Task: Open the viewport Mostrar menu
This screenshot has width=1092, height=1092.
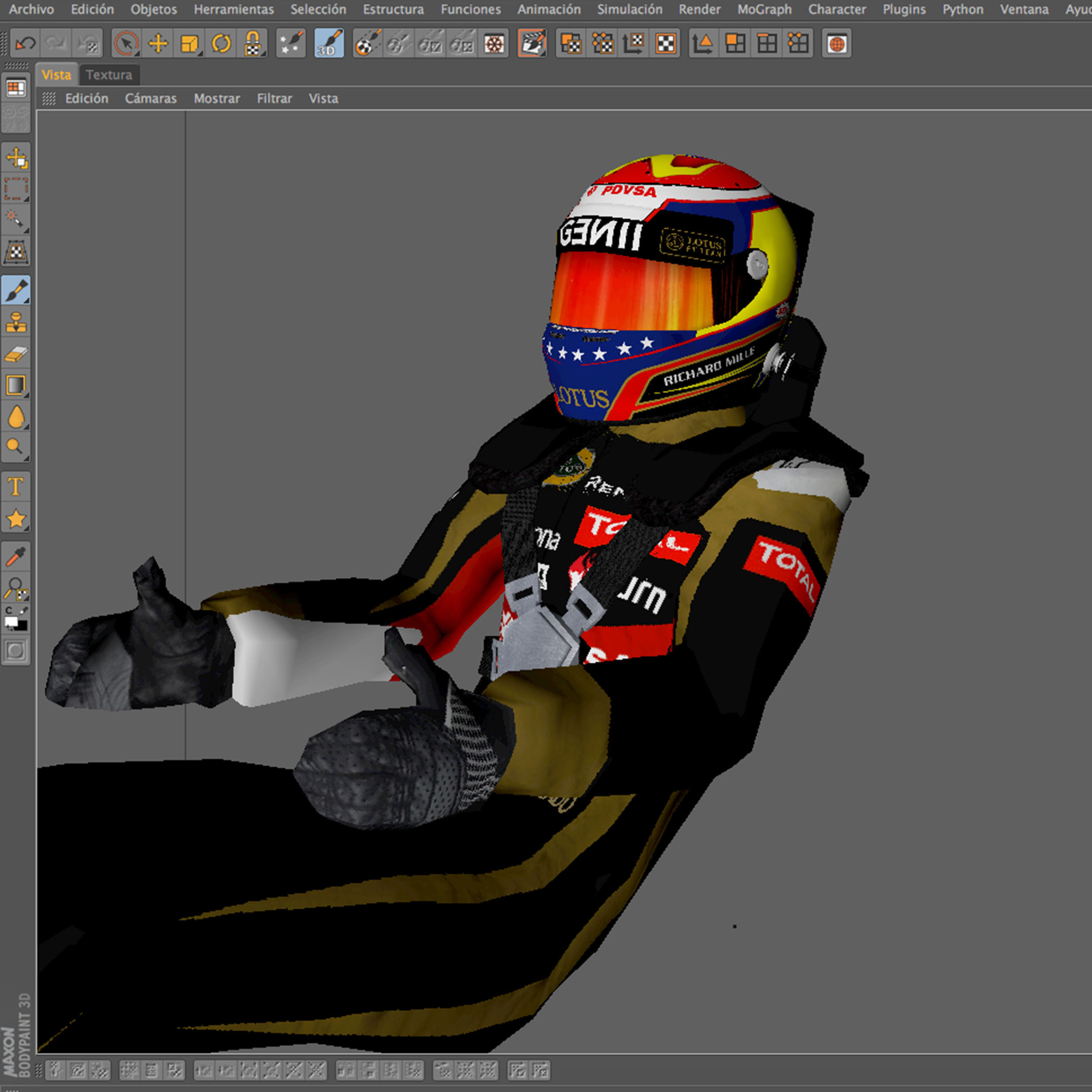Action: pos(217,98)
